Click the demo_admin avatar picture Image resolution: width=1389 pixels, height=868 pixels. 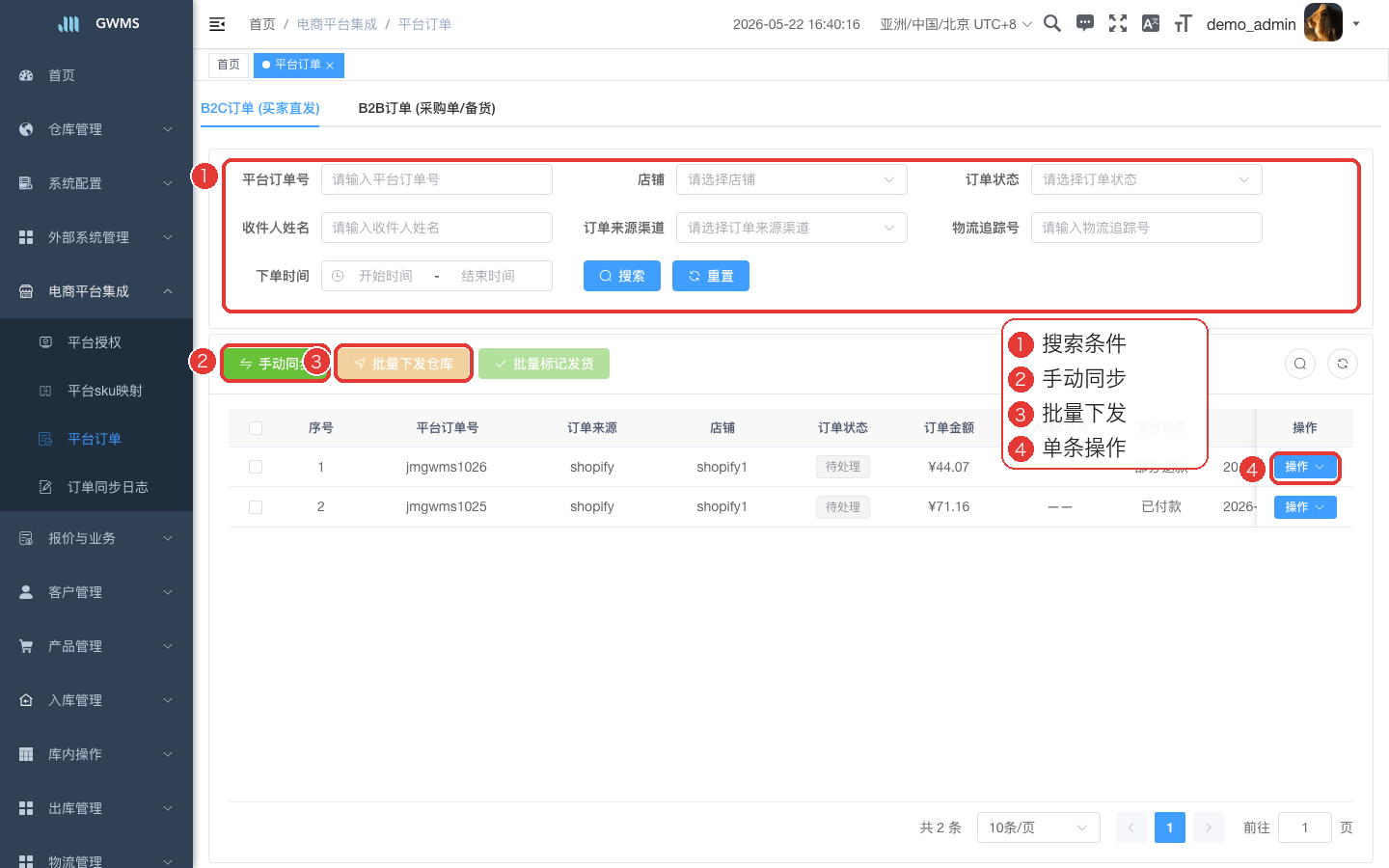pyautogui.click(x=1323, y=23)
